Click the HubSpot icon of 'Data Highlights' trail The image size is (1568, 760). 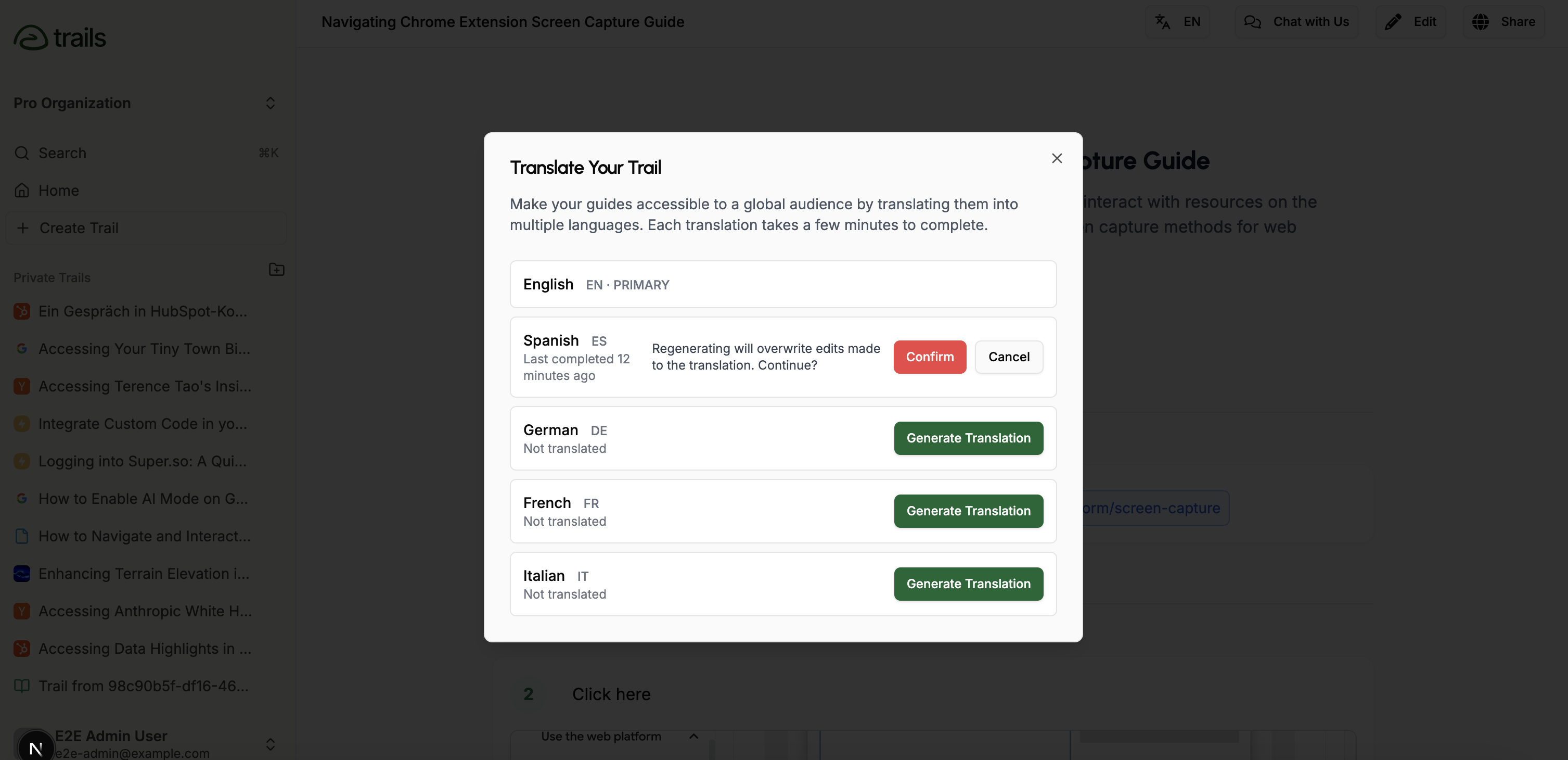(22, 649)
